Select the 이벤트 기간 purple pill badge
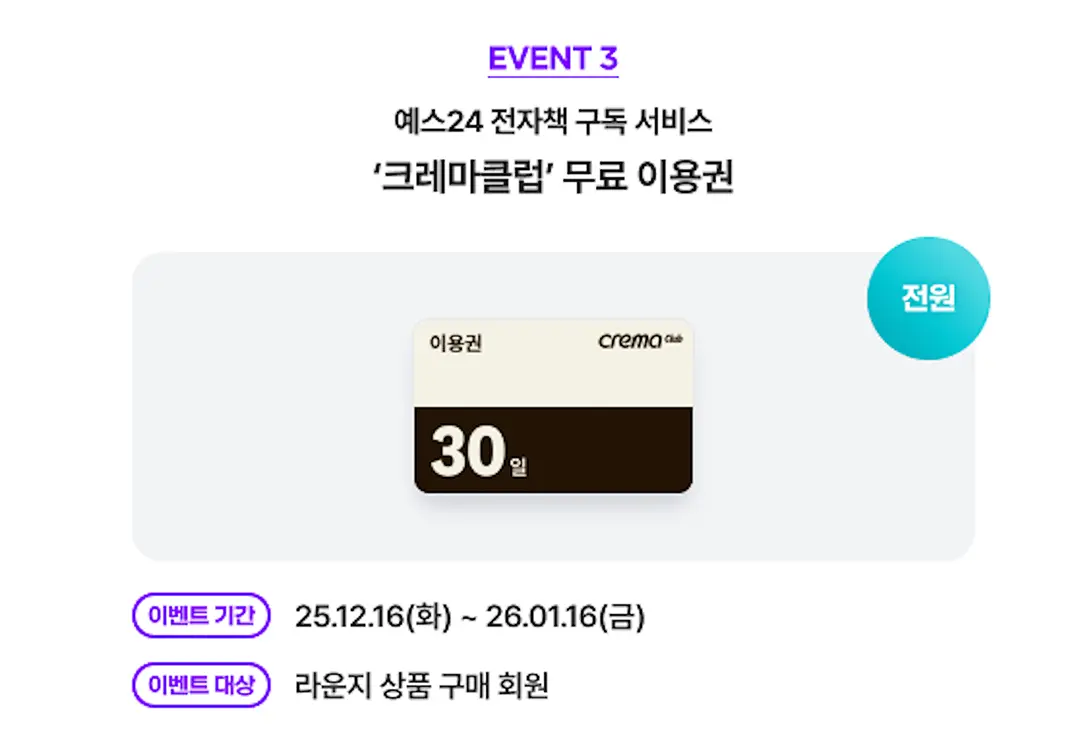1080x750 pixels. (x=201, y=616)
